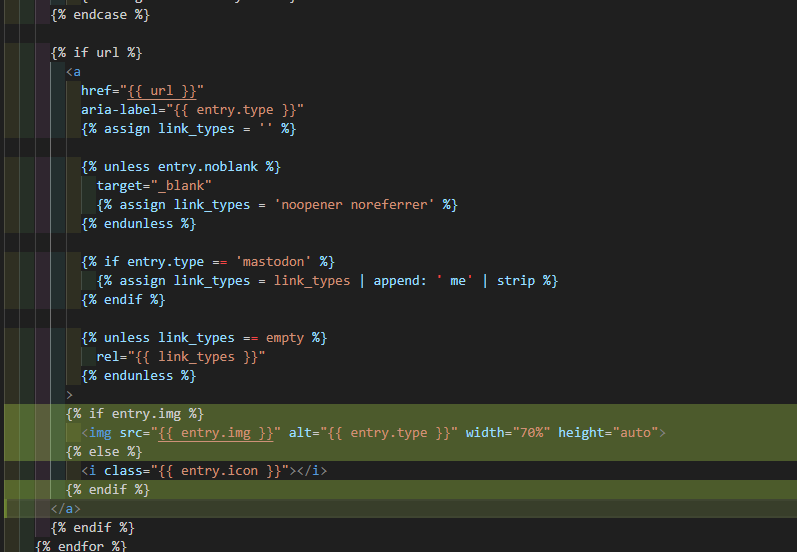The width and height of the screenshot is (797, 552).
Task: Click {{ link_types }} inside the rel value
Action: coord(196,357)
